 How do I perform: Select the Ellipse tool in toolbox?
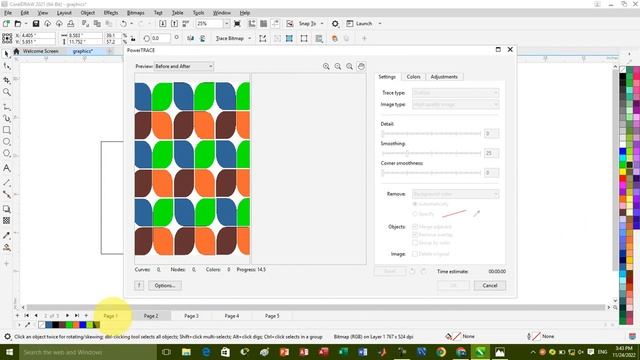point(7,142)
